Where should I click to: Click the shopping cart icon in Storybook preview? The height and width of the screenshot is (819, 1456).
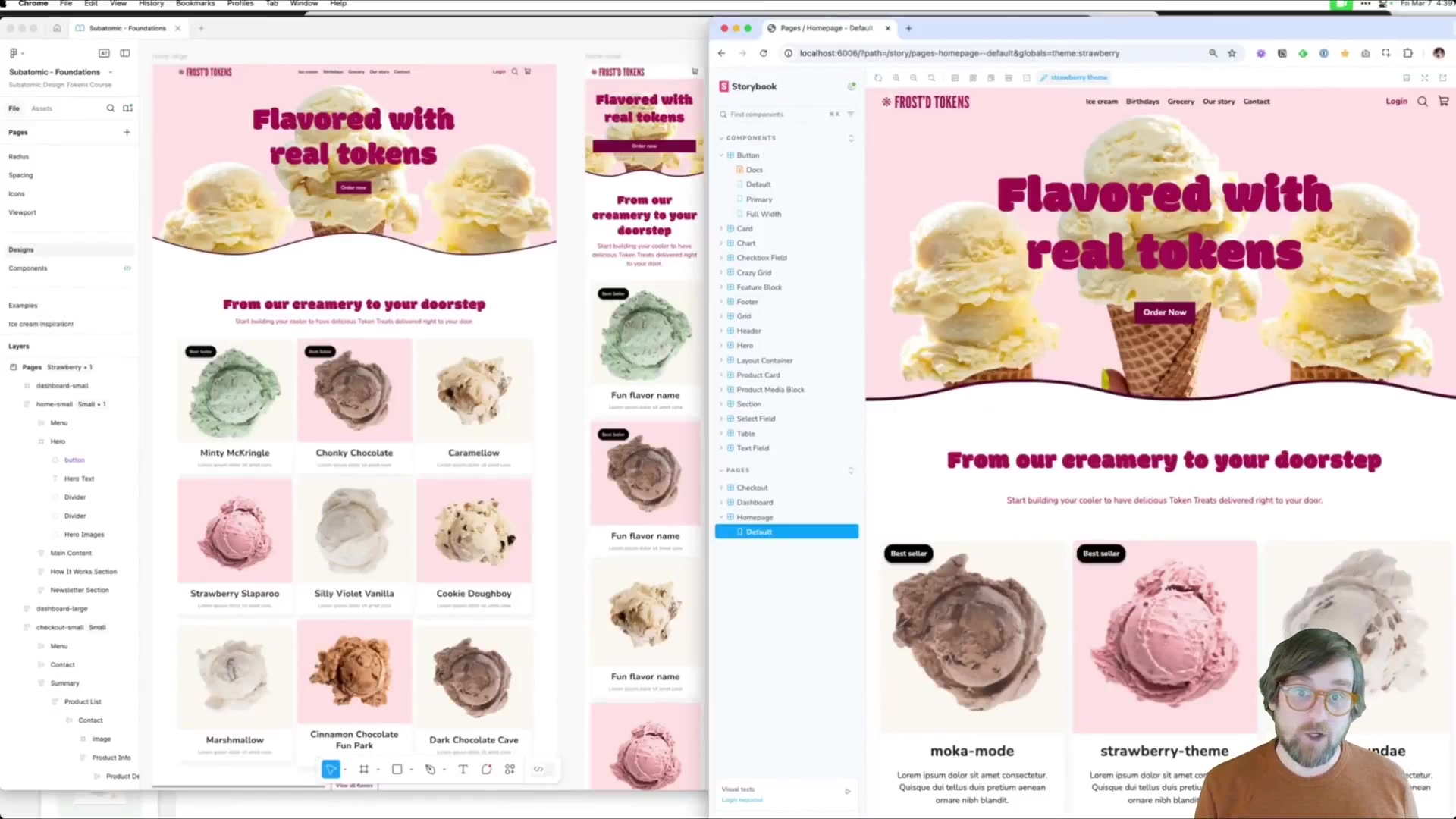1444,102
